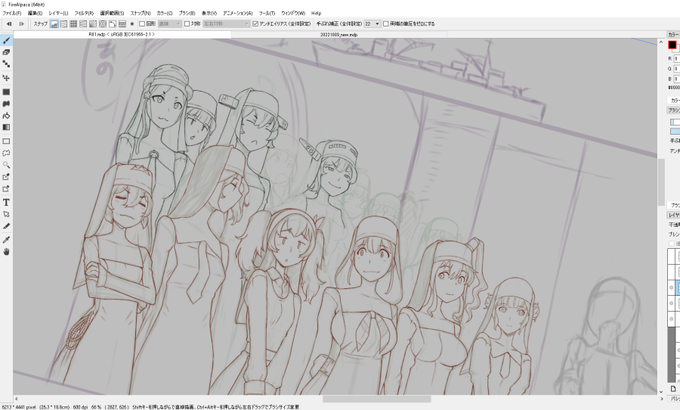Click the vertical scrollbar down arrow
The width and height of the screenshot is (680, 410).
(x=661, y=392)
